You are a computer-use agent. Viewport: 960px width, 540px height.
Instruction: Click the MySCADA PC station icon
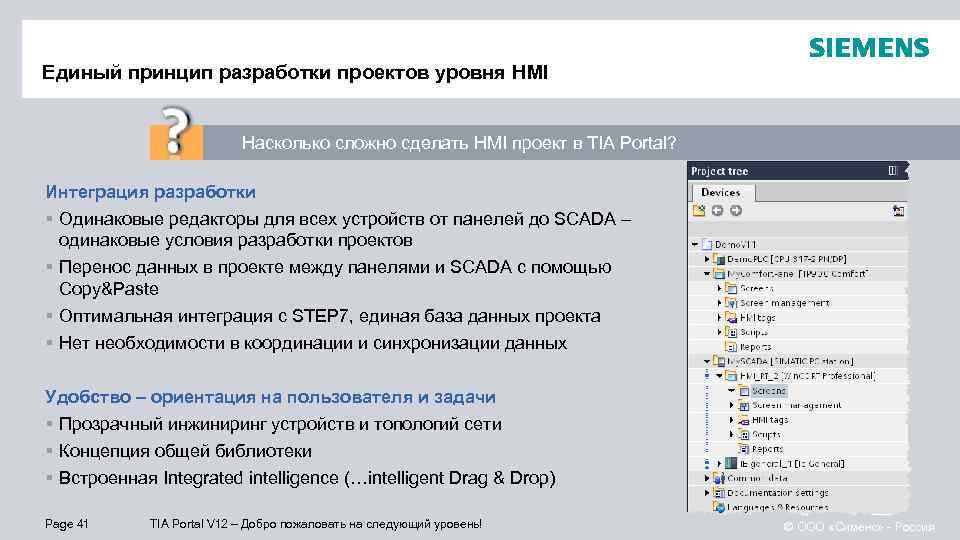[719, 361]
